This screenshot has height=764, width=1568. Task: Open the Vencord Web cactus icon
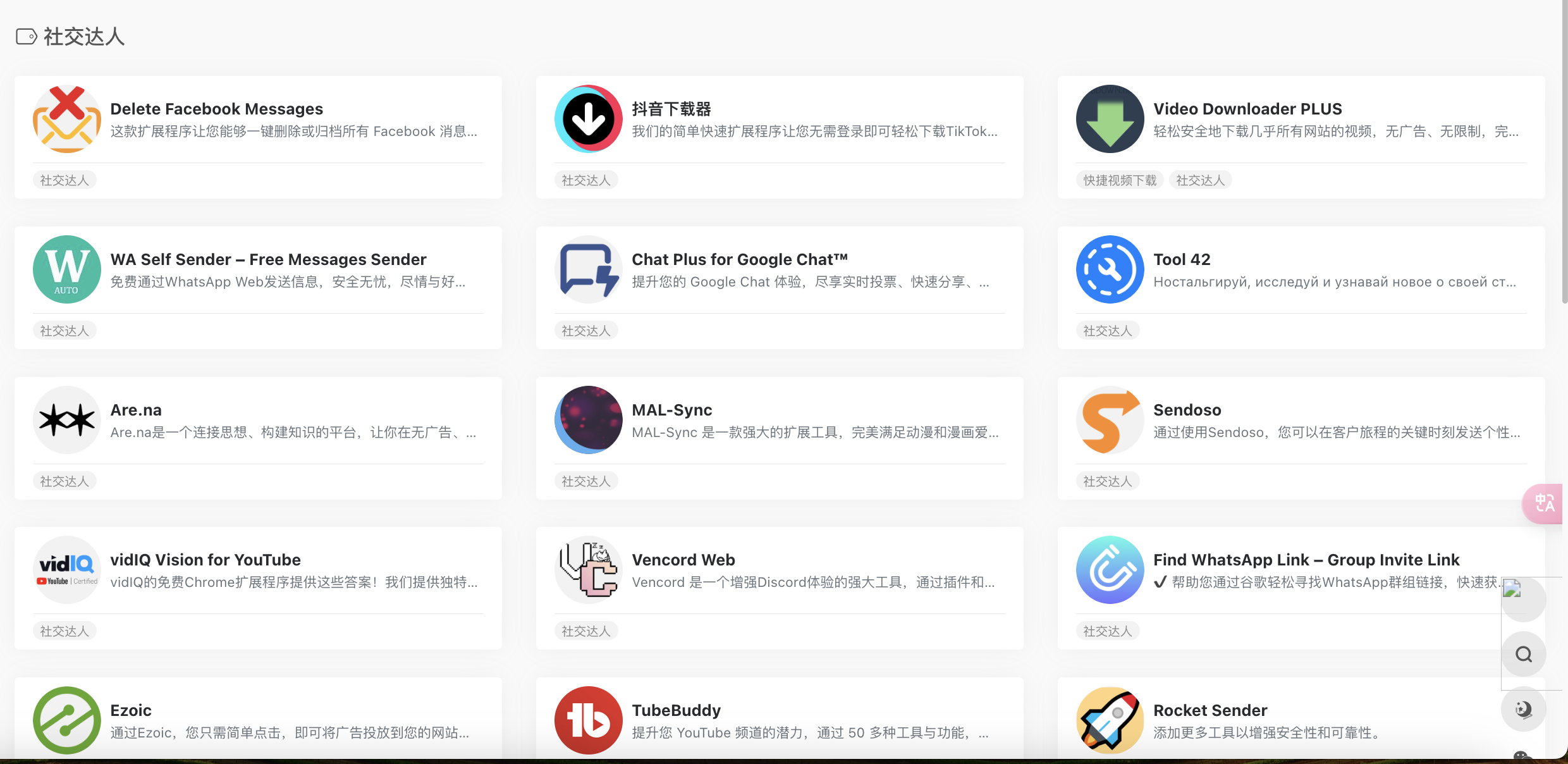click(589, 570)
